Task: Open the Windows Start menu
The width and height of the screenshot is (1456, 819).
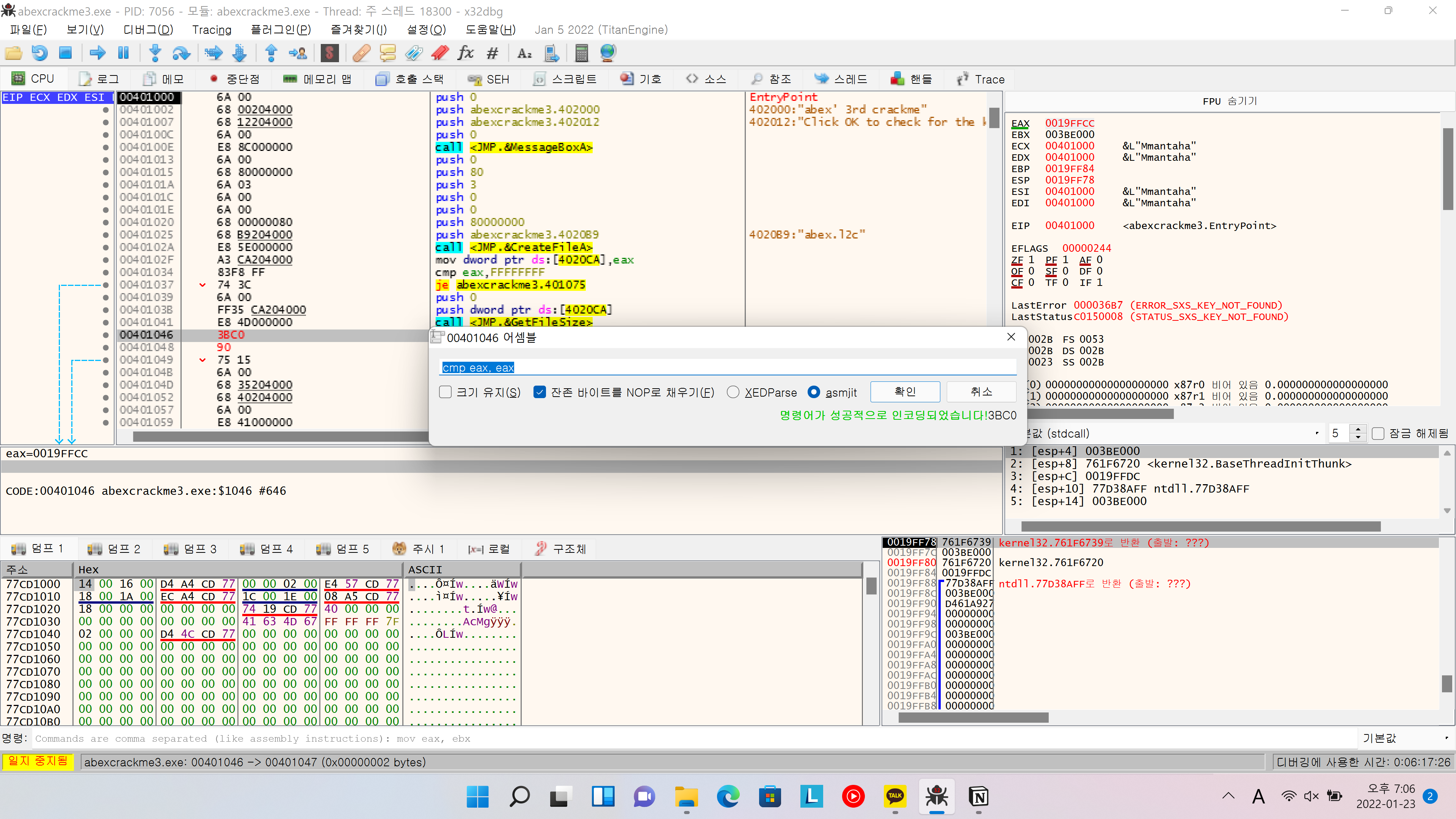Action: (x=478, y=796)
